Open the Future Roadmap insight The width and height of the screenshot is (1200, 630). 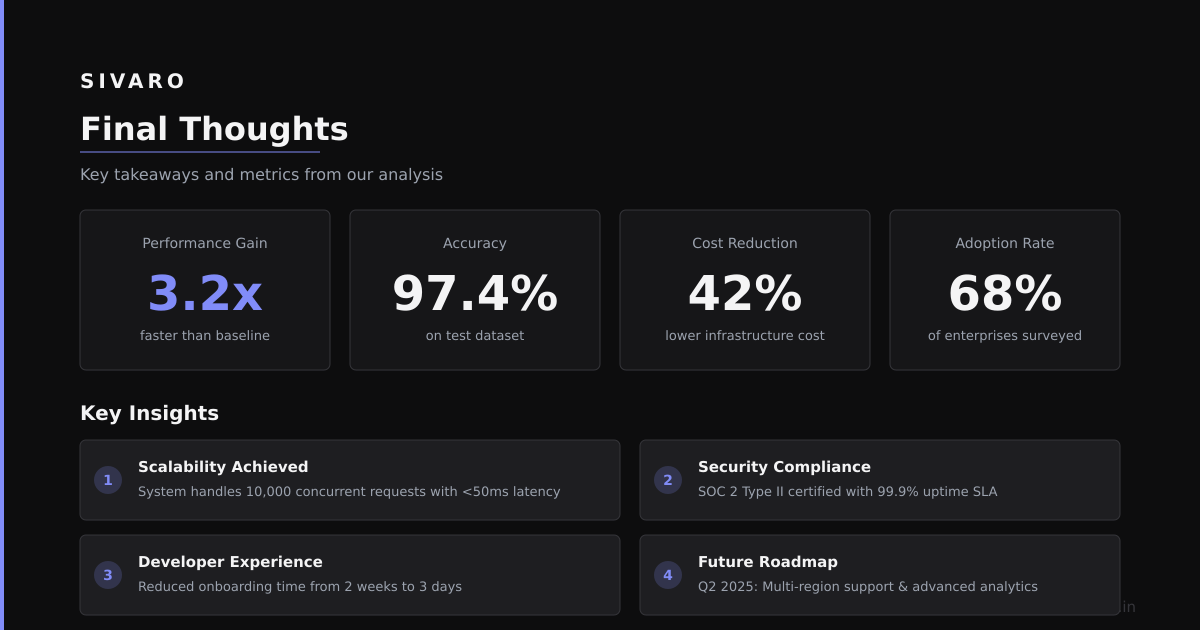coord(880,575)
